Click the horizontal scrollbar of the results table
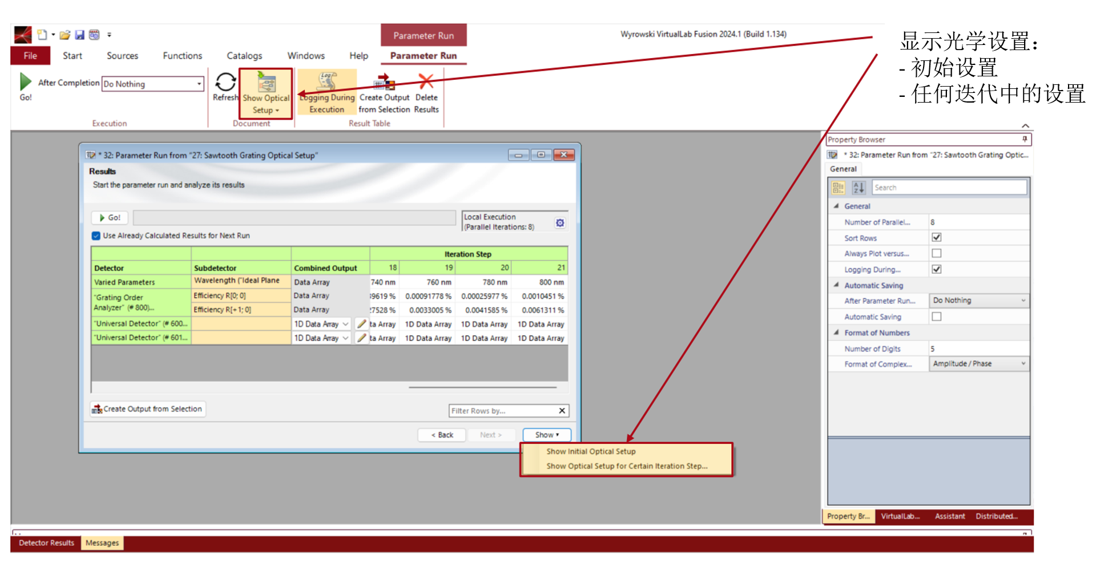Screen dimensions: 1094x563 482,386
